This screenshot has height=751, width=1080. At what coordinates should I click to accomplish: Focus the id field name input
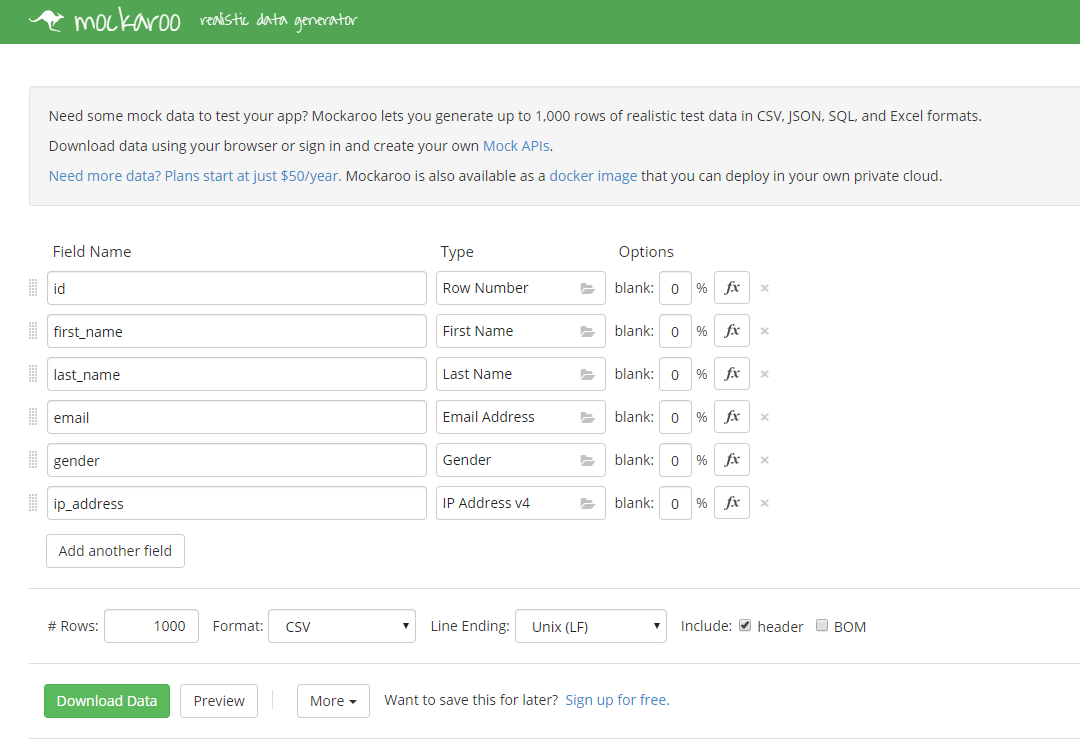pos(237,288)
